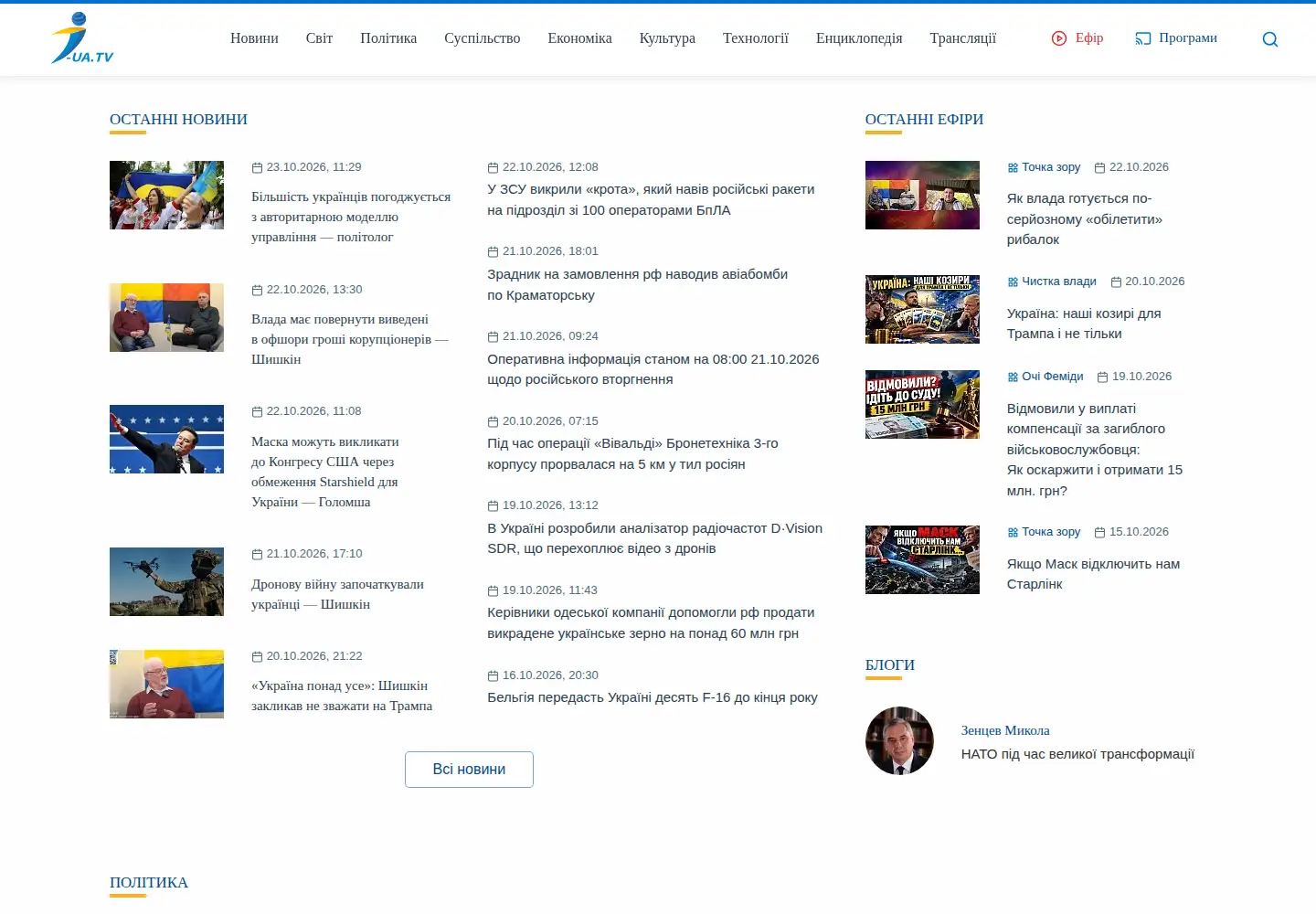Image resolution: width=1316 pixels, height=914 pixels.
Task: Click thumbnail for рибалок broadcast
Action: tap(922, 196)
